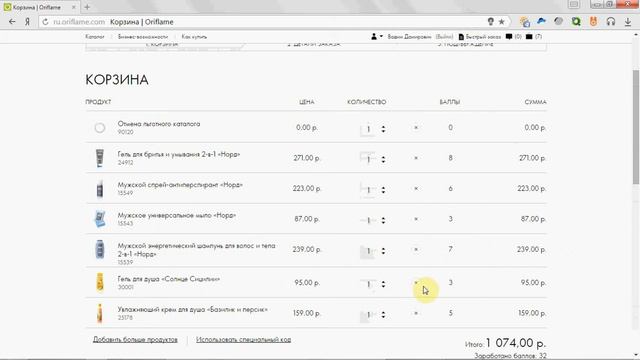Remove Отмена льготного каталога with × icon

coord(416,128)
